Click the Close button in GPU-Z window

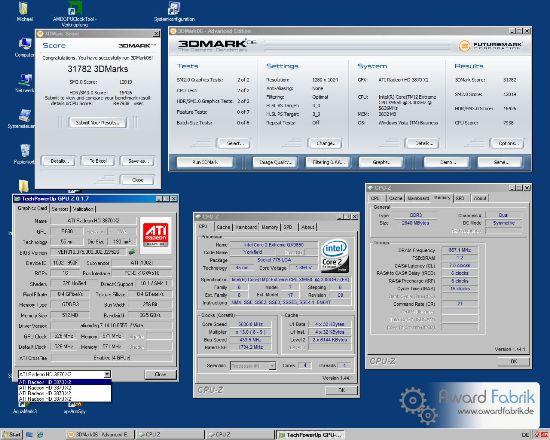160,374
